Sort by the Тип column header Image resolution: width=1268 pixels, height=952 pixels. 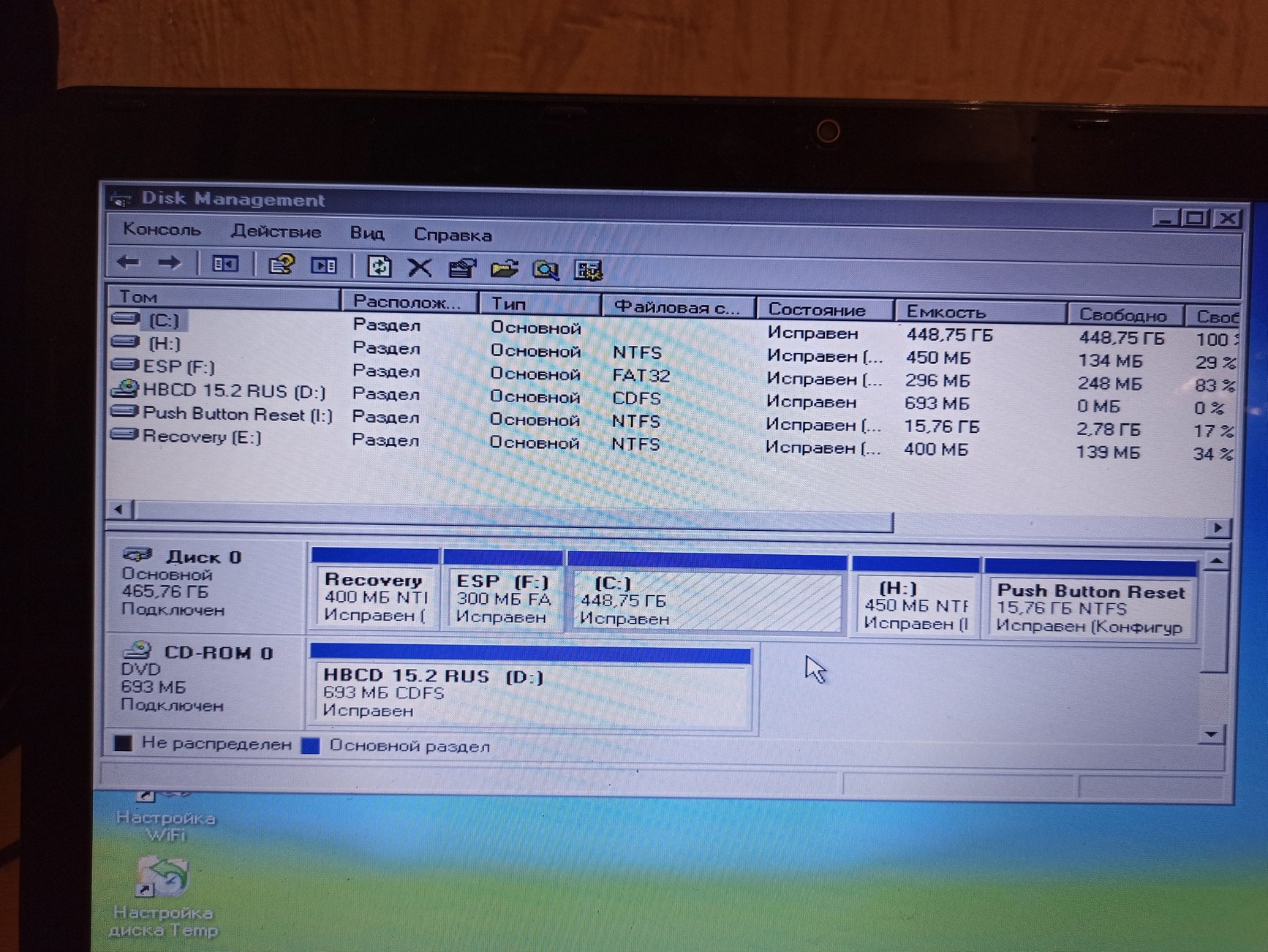[x=540, y=304]
